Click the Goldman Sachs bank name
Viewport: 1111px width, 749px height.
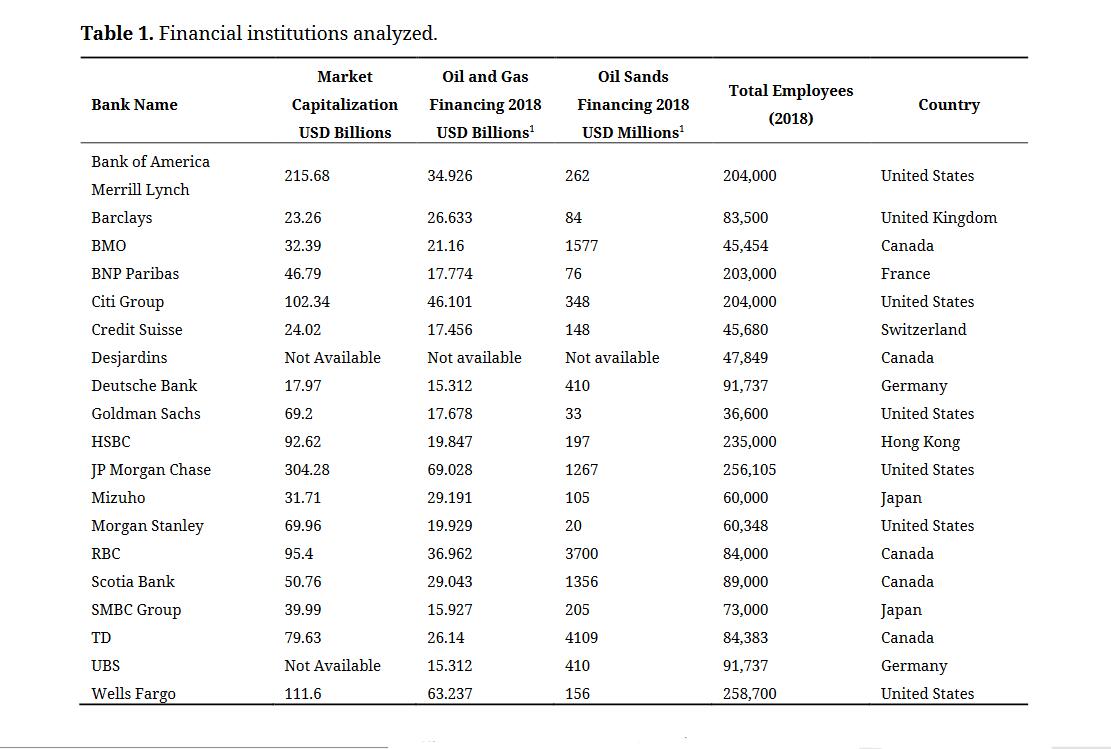[x=145, y=414]
